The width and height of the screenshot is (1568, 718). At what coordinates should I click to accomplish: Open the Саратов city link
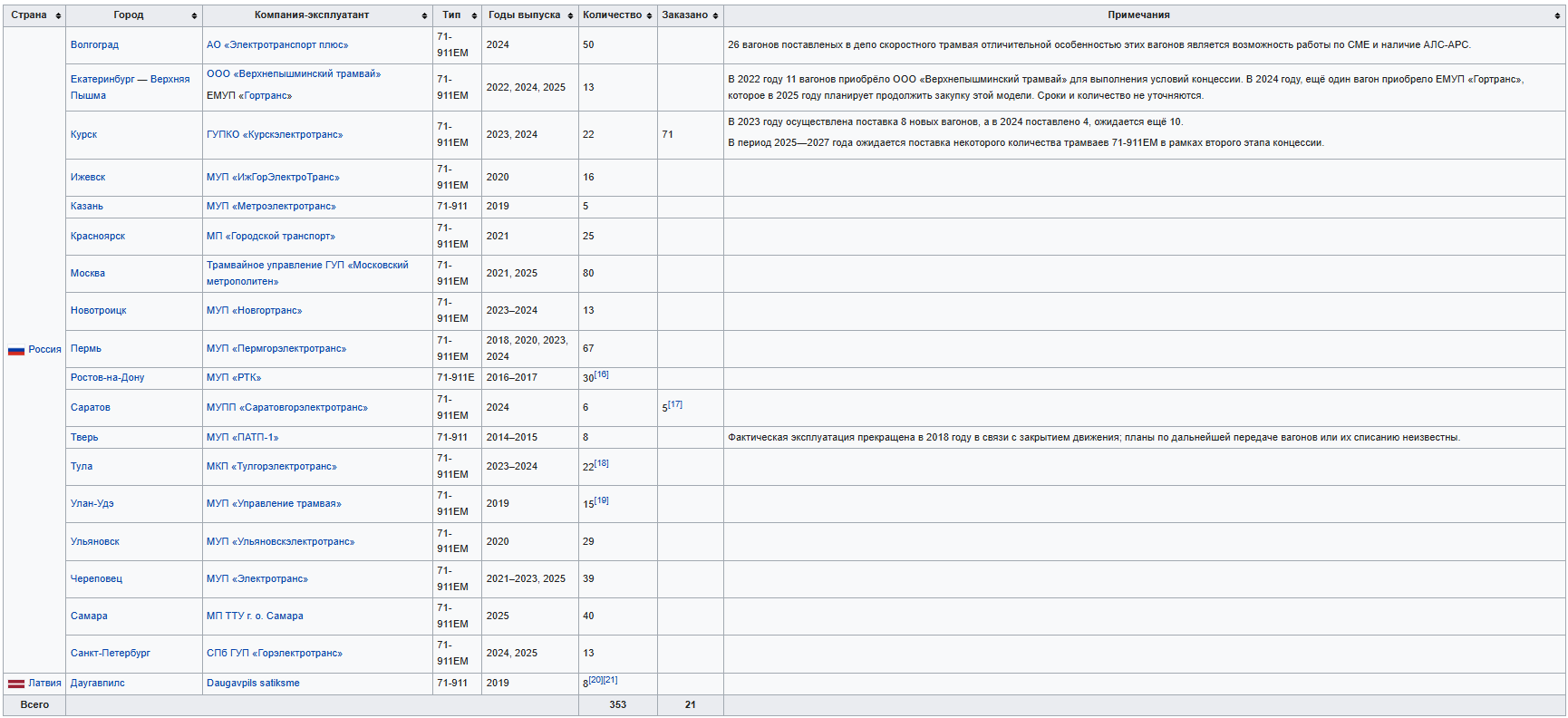point(91,407)
